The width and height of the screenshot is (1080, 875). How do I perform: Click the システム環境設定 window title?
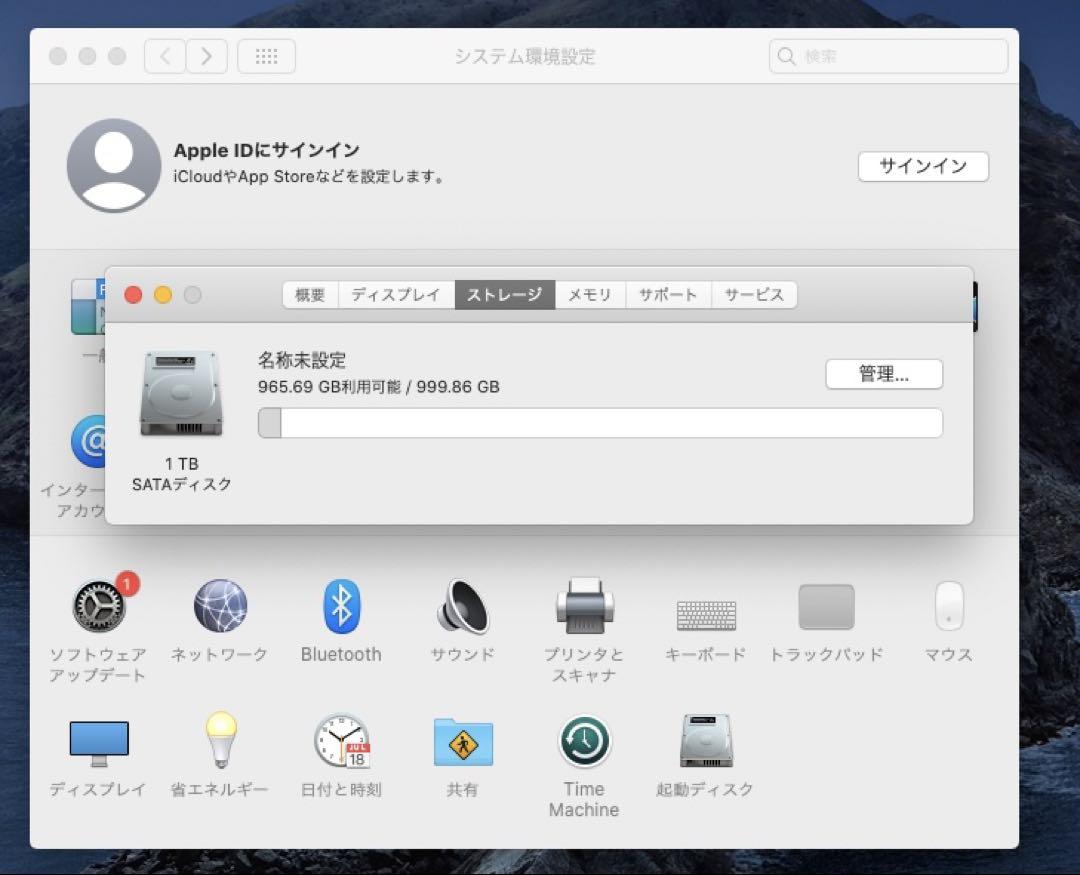coord(525,56)
